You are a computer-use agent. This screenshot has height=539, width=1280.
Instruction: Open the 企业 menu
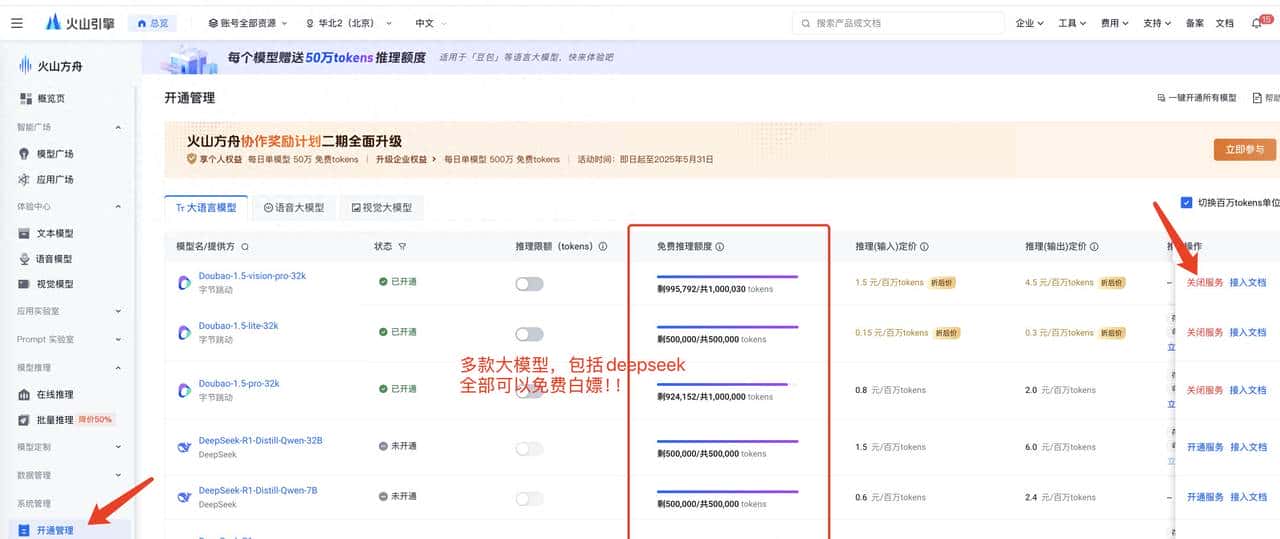[x=1029, y=23]
